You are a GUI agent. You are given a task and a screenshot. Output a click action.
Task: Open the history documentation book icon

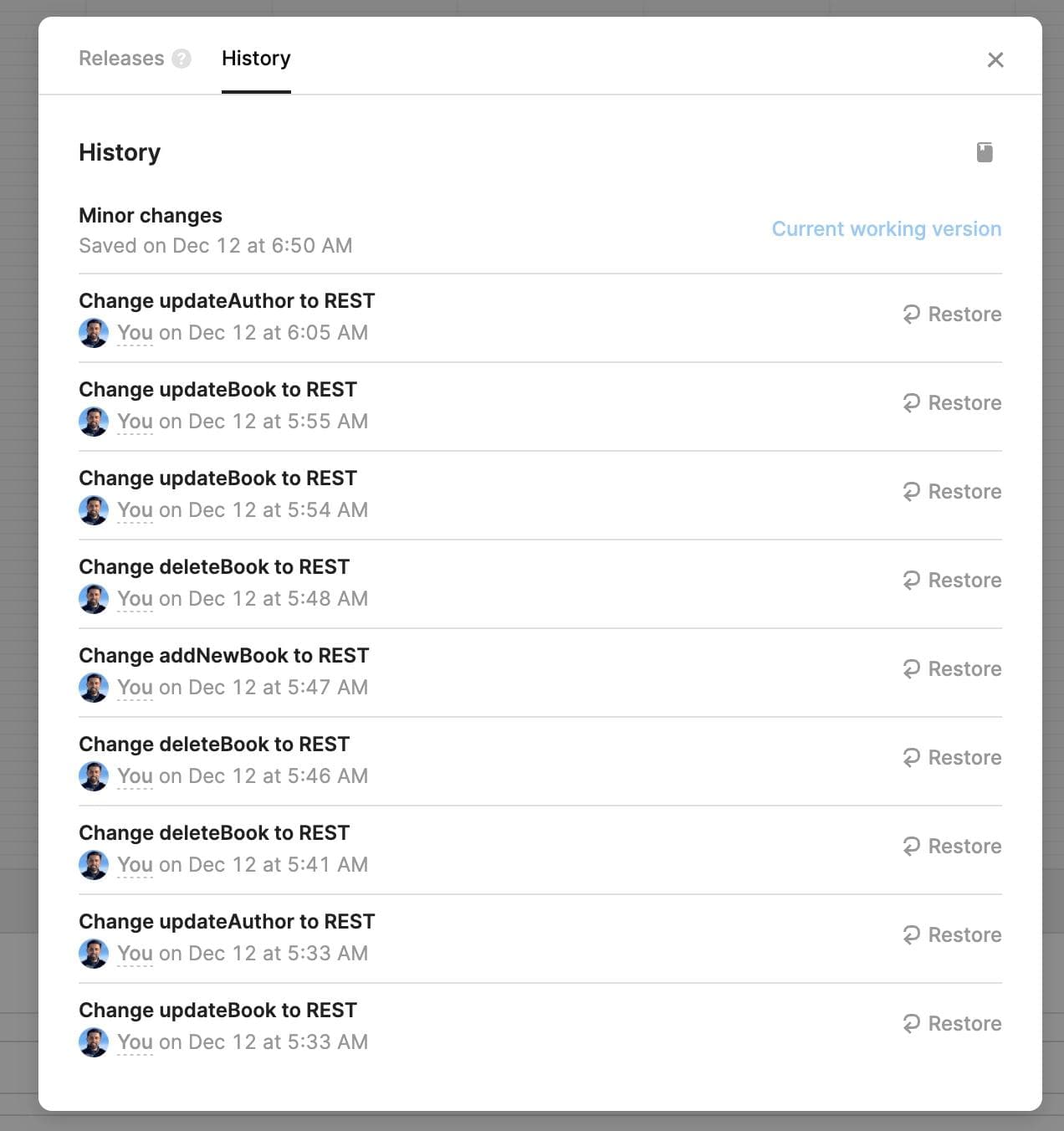click(985, 152)
